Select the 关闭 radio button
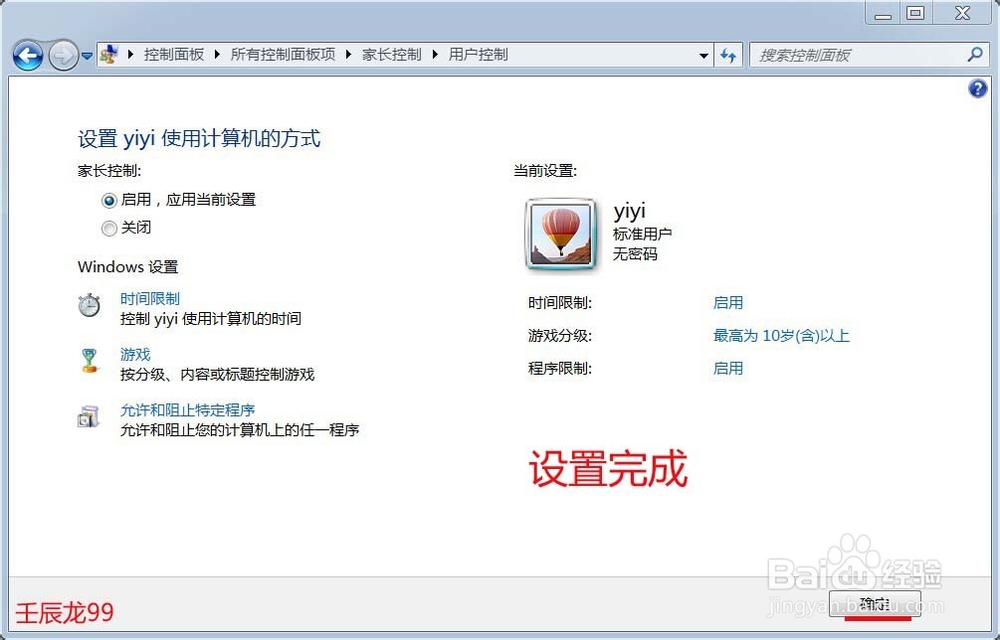This screenshot has height=640, width=1000. click(x=109, y=228)
